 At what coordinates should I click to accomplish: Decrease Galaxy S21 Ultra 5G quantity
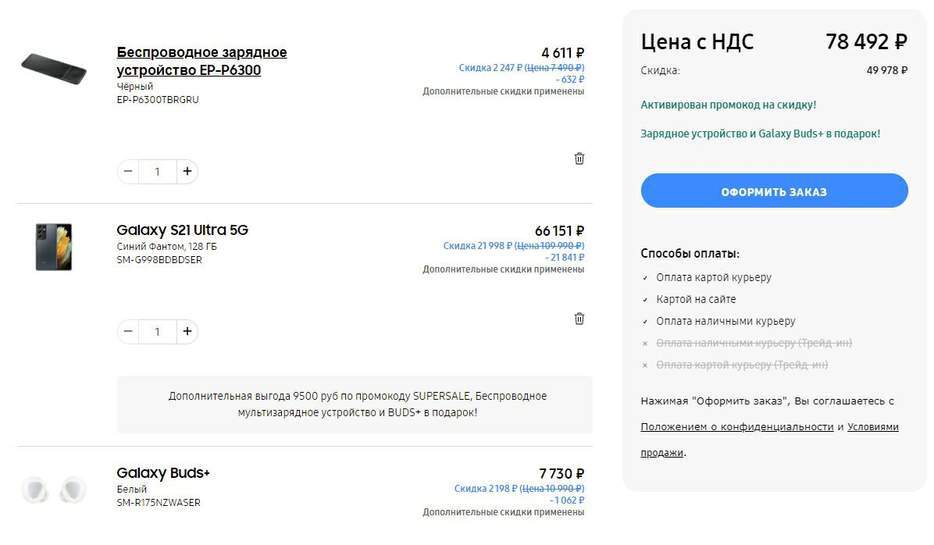pos(128,331)
